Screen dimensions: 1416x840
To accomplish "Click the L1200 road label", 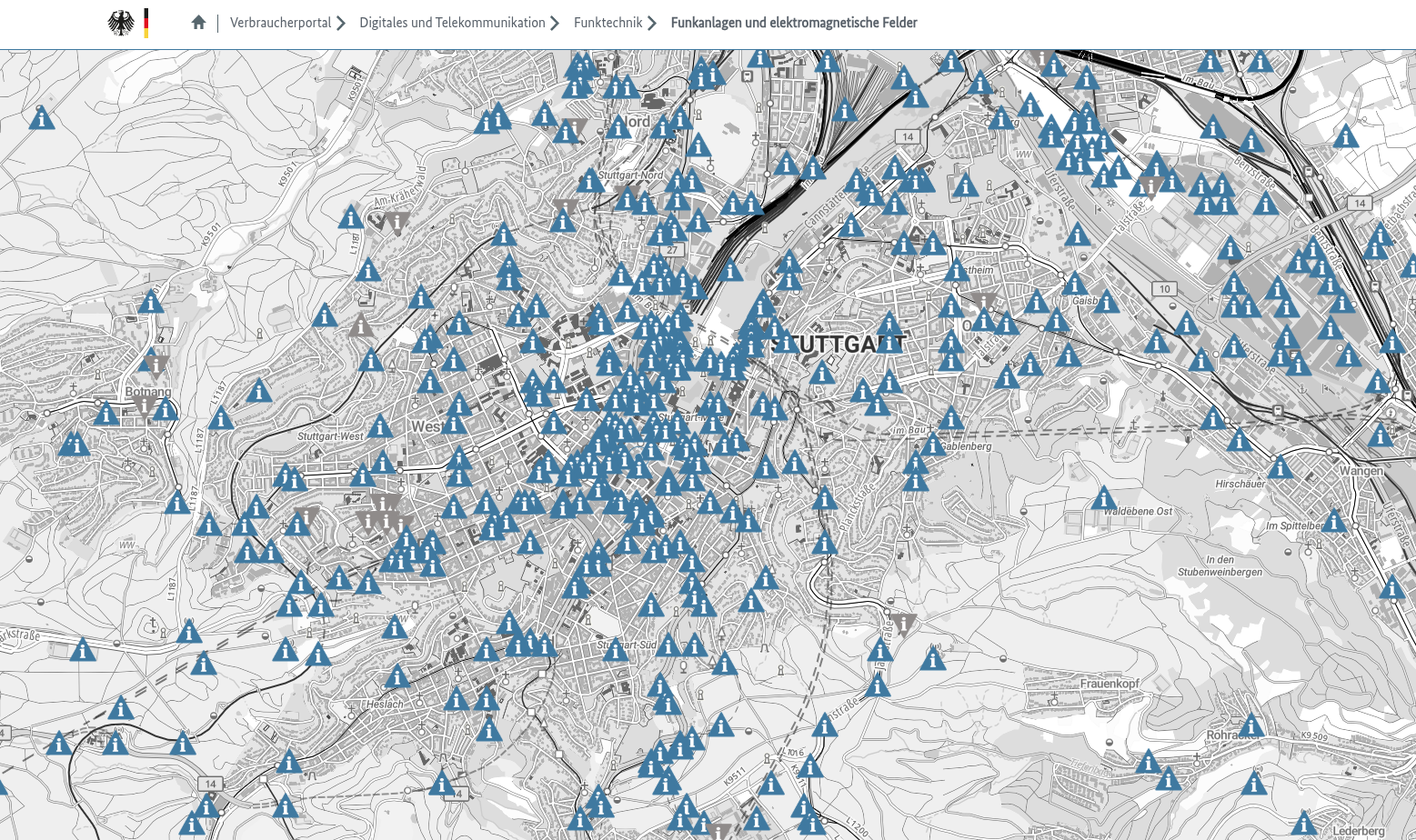I will point(858,827).
